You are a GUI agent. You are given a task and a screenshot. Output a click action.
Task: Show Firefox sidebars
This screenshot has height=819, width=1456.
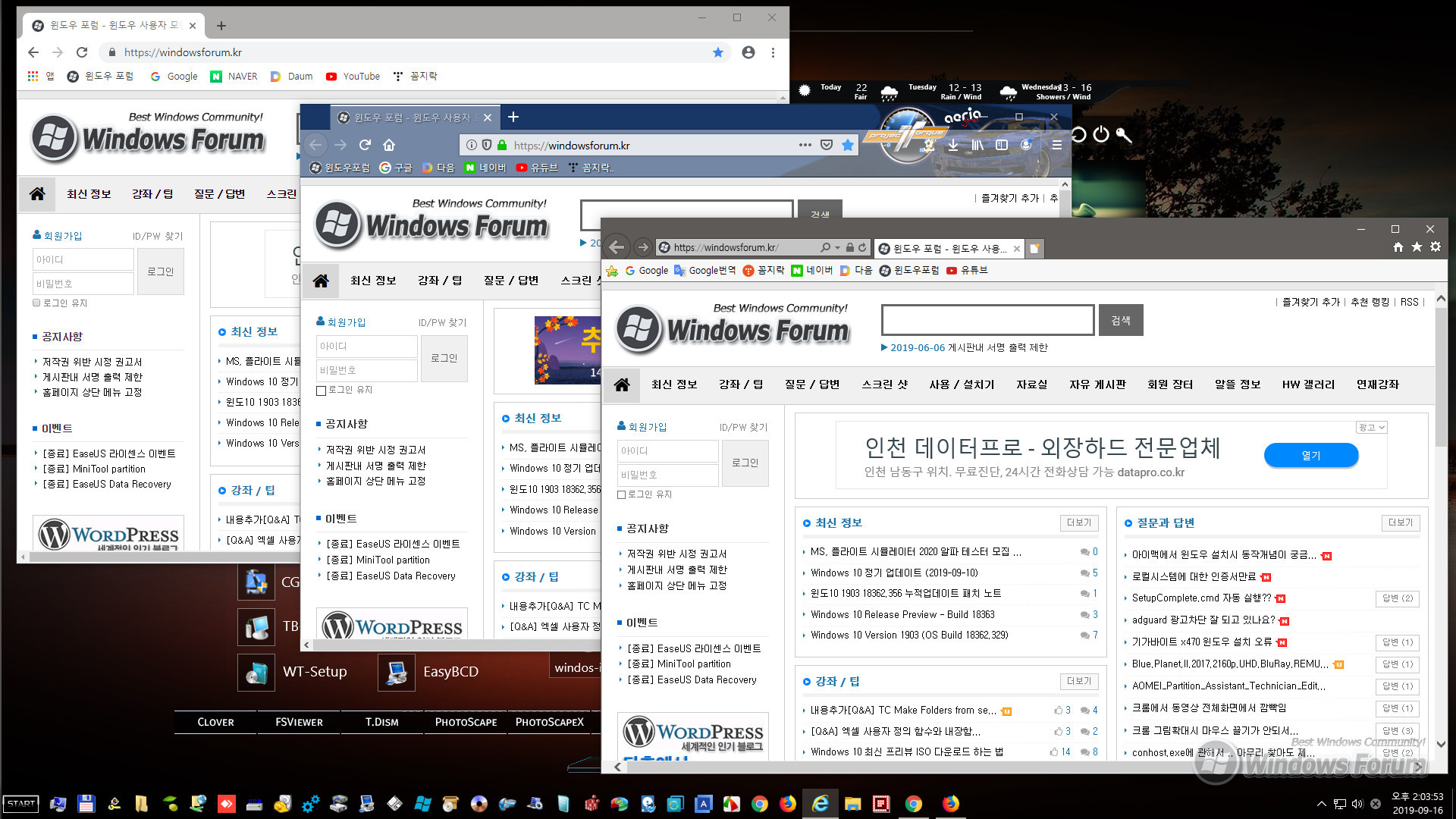click(1002, 145)
